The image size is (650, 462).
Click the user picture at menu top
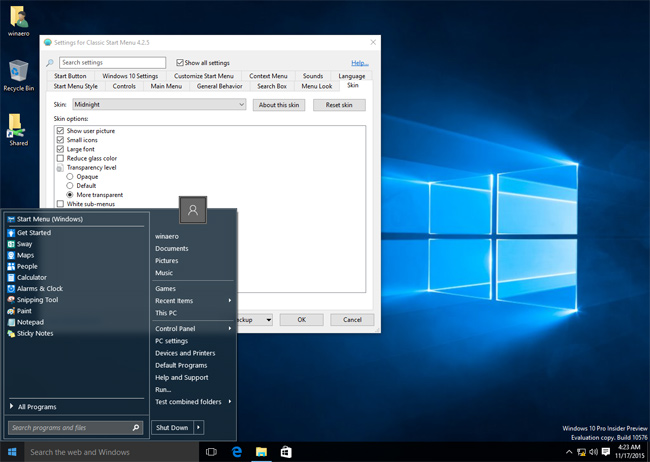(193, 208)
